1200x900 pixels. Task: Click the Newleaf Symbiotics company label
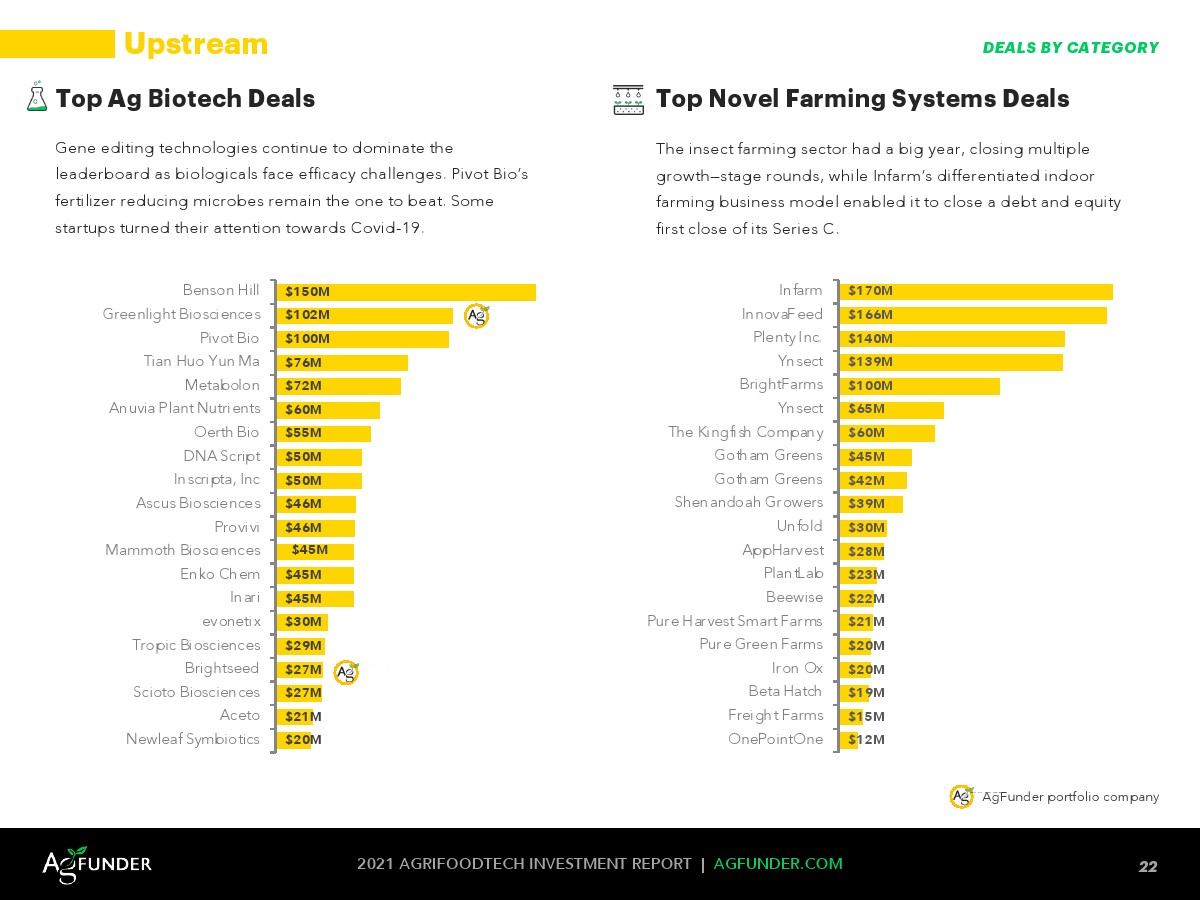tap(192, 740)
